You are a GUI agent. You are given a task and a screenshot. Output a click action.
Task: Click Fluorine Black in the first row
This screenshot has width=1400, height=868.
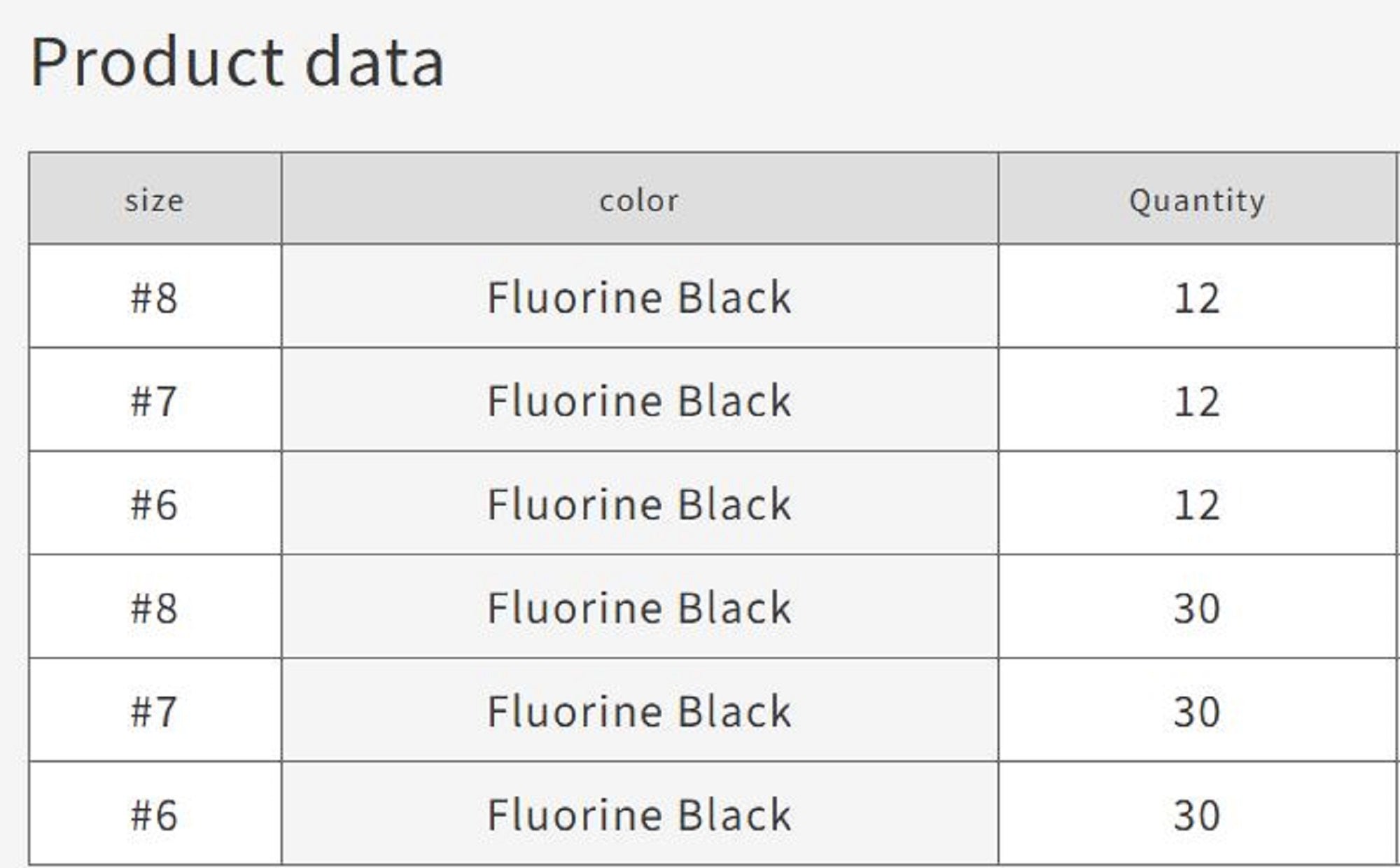click(639, 297)
